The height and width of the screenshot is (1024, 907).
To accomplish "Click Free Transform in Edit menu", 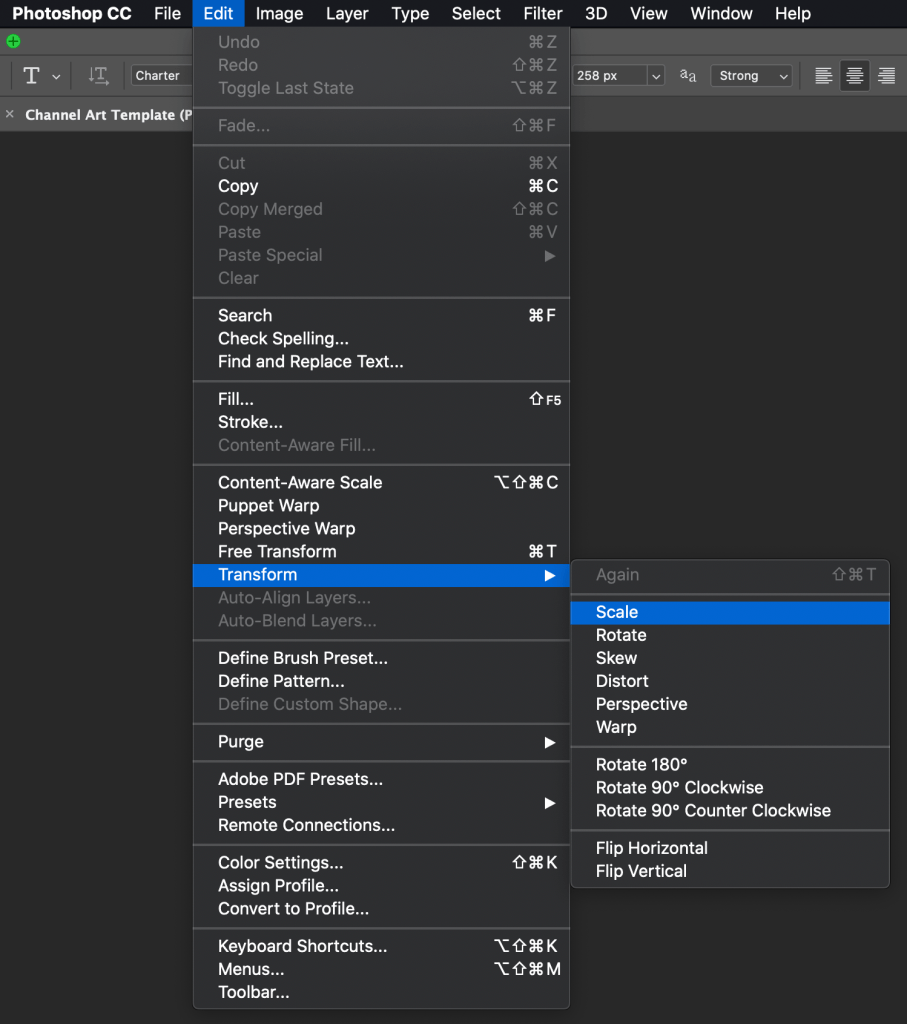I will tap(277, 552).
